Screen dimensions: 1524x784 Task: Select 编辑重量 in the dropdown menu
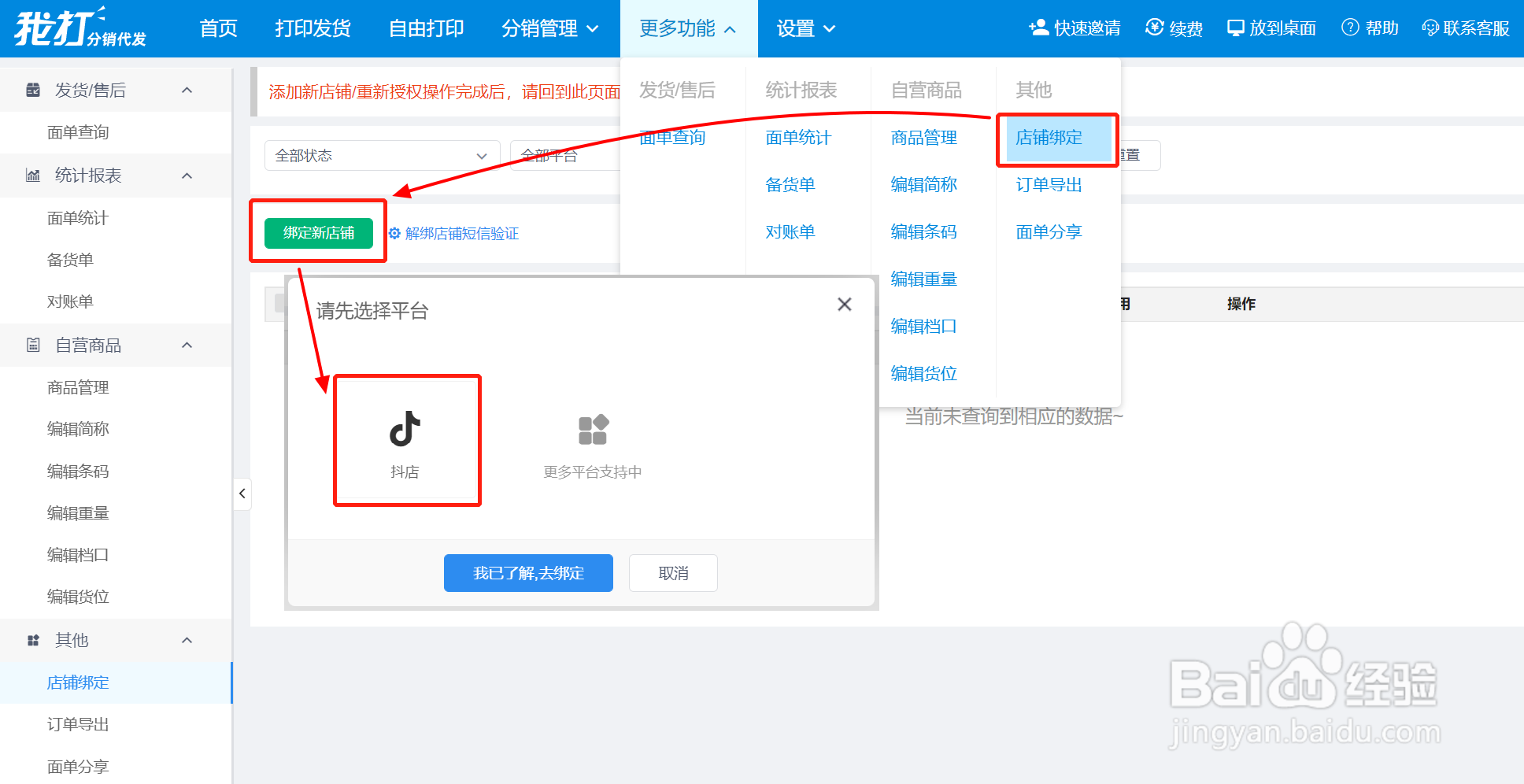pos(923,279)
